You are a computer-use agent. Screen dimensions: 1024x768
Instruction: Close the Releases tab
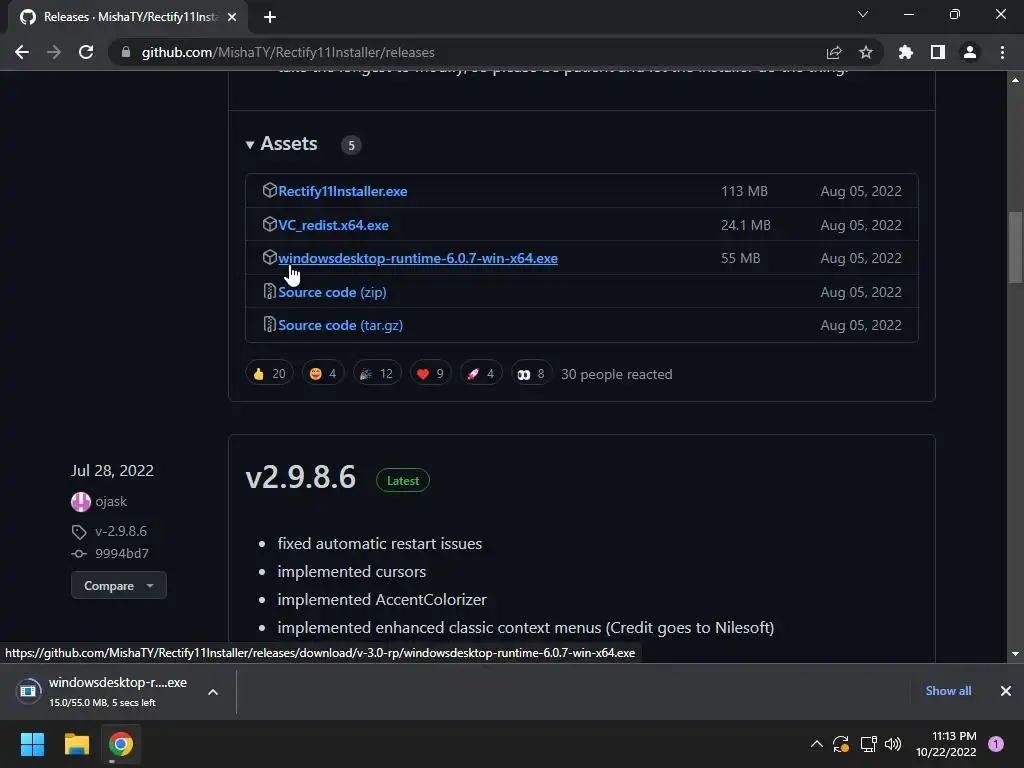pos(232,17)
